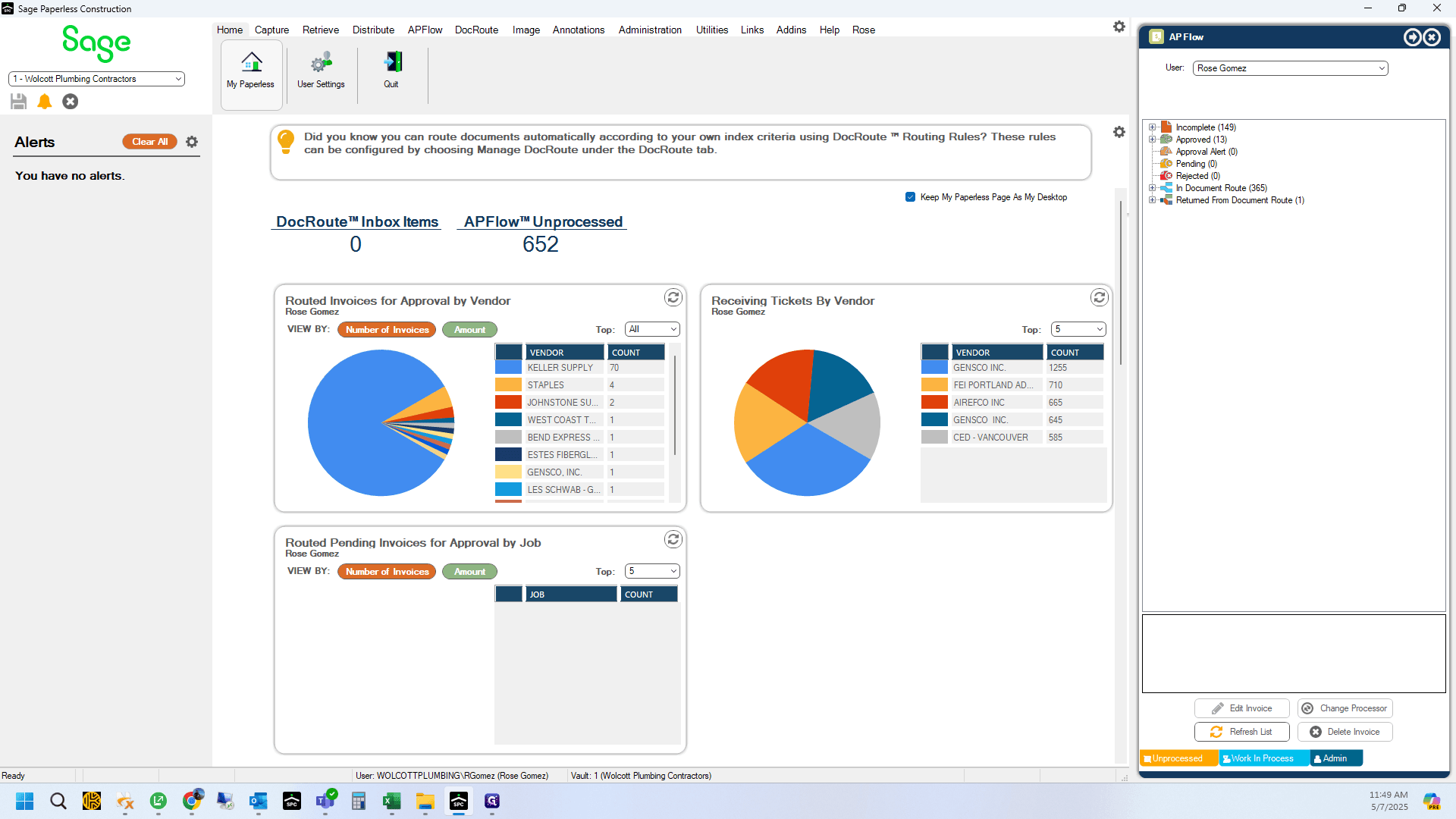1456x819 pixels.
Task: Switch to the Admin tab in AP Flow
Action: pos(1335,758)
